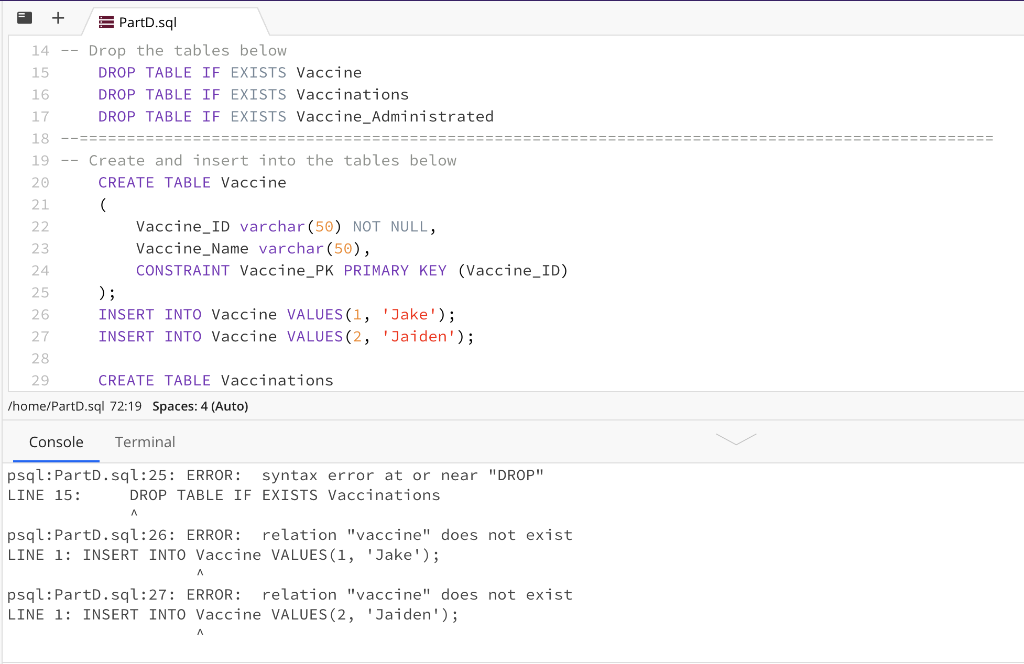Open the file list icon
Image resolution: width=1024 pixels, height=664 pixels.
pos(23,17)
